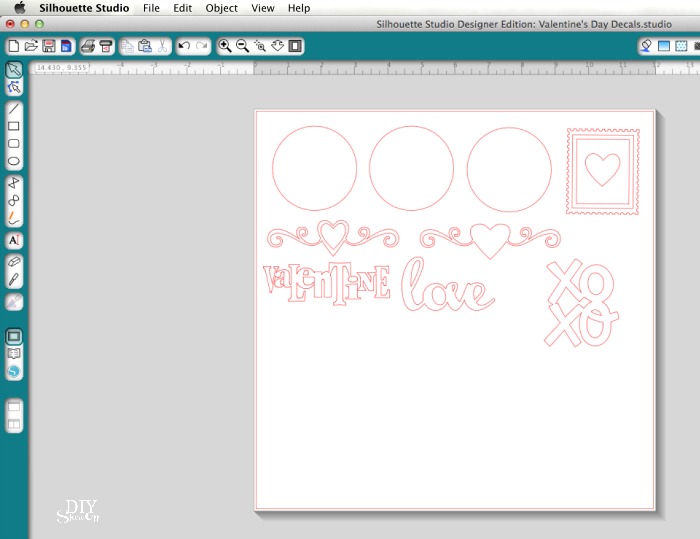Open the Fill Gradient panel icon
700x539 pixels.
663,46
